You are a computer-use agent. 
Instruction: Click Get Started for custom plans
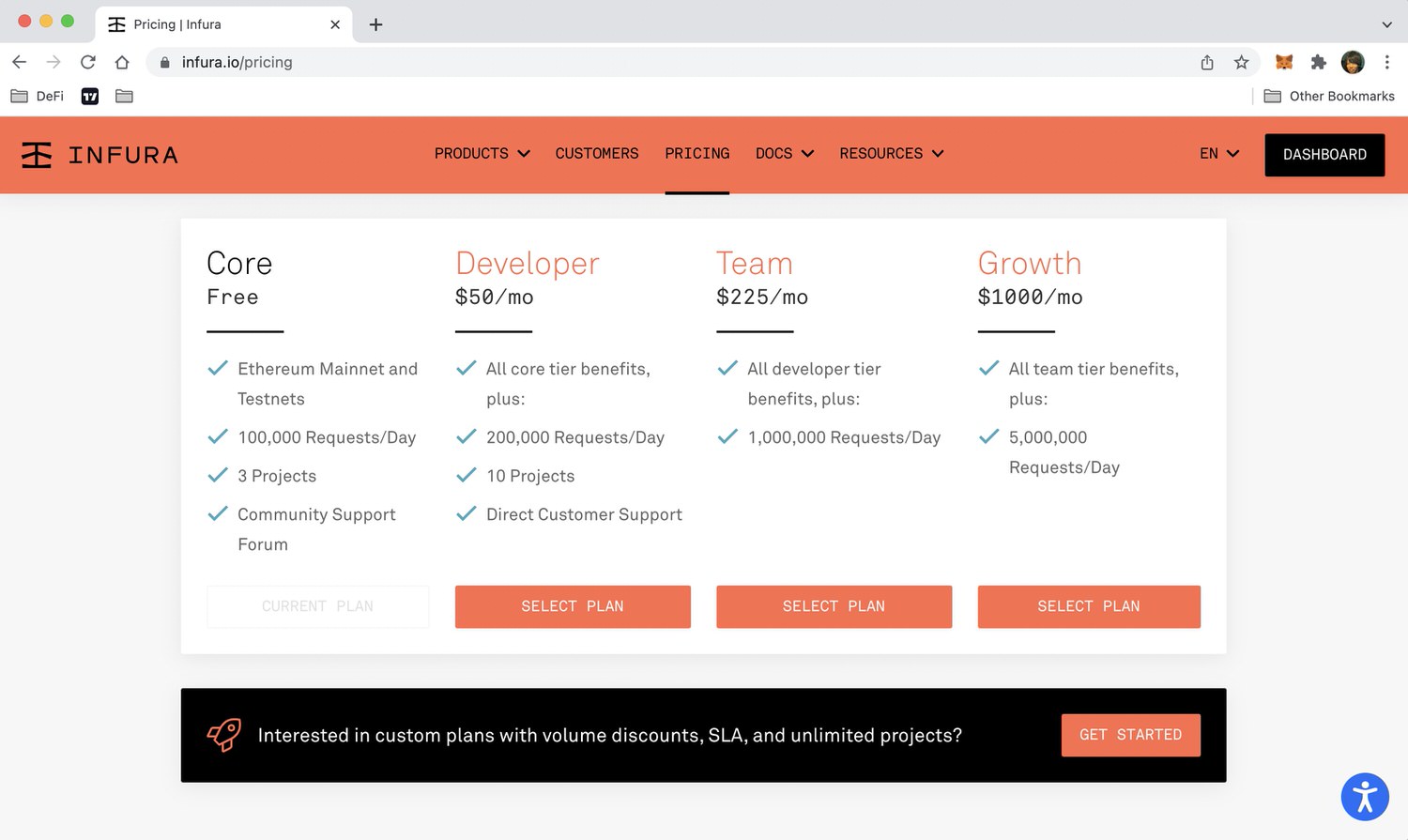click(1130, 735)
